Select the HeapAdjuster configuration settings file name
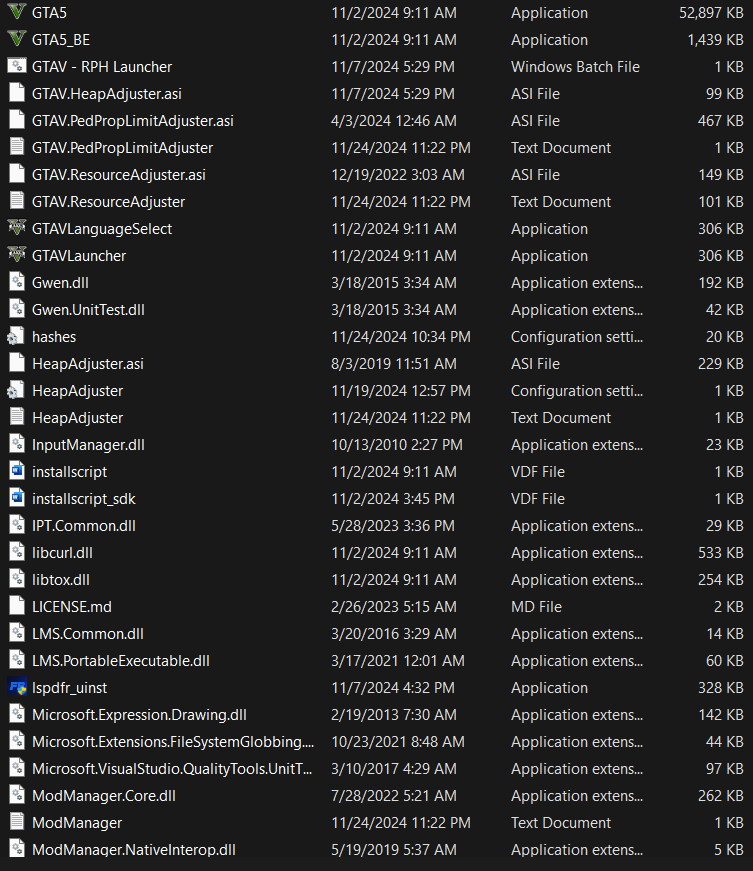The height and width of the screenshot is (871, 753). pos(78,391)
